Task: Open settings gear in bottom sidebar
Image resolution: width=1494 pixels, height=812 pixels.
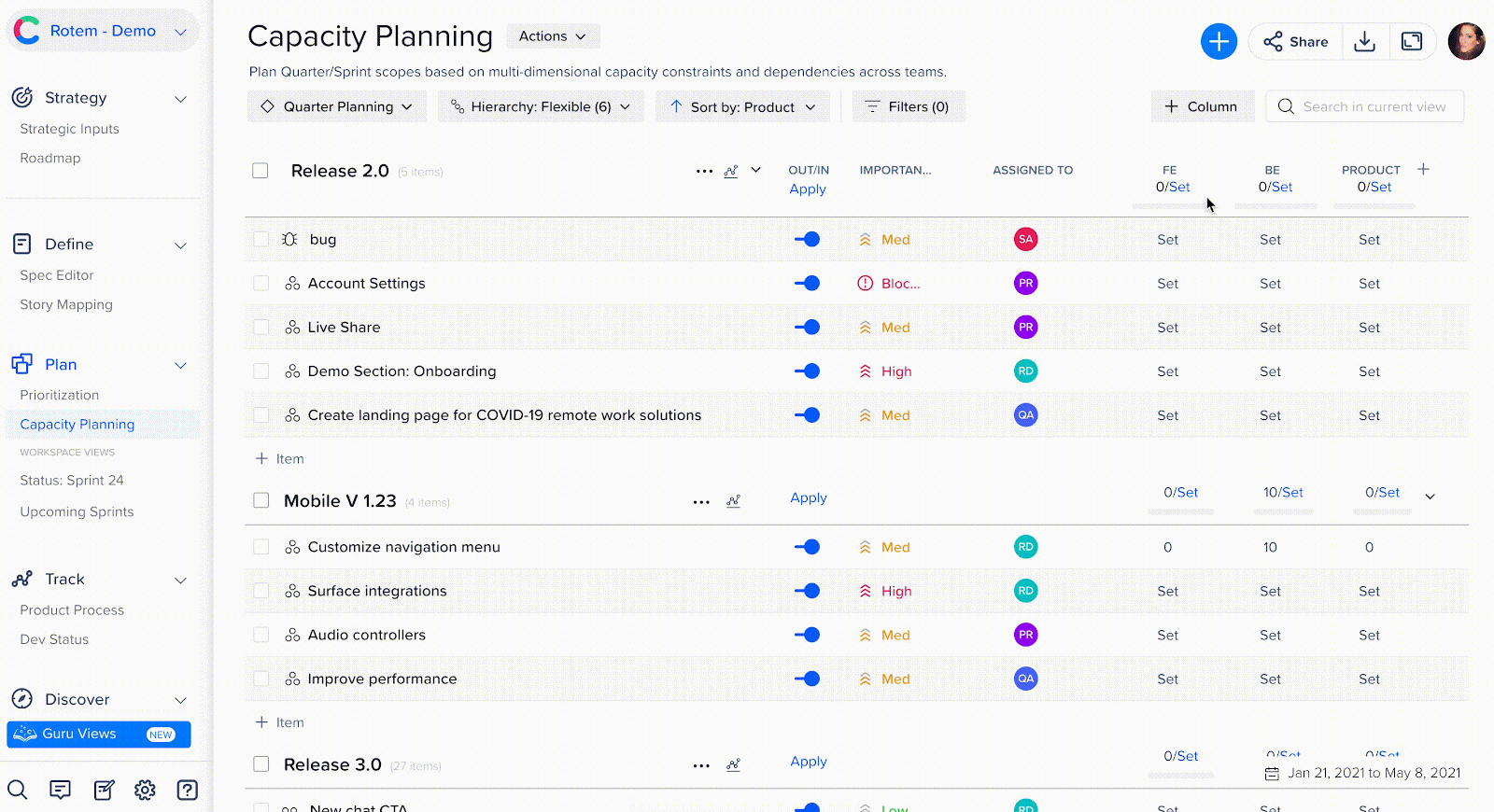Action: click(x=145, y=791)
